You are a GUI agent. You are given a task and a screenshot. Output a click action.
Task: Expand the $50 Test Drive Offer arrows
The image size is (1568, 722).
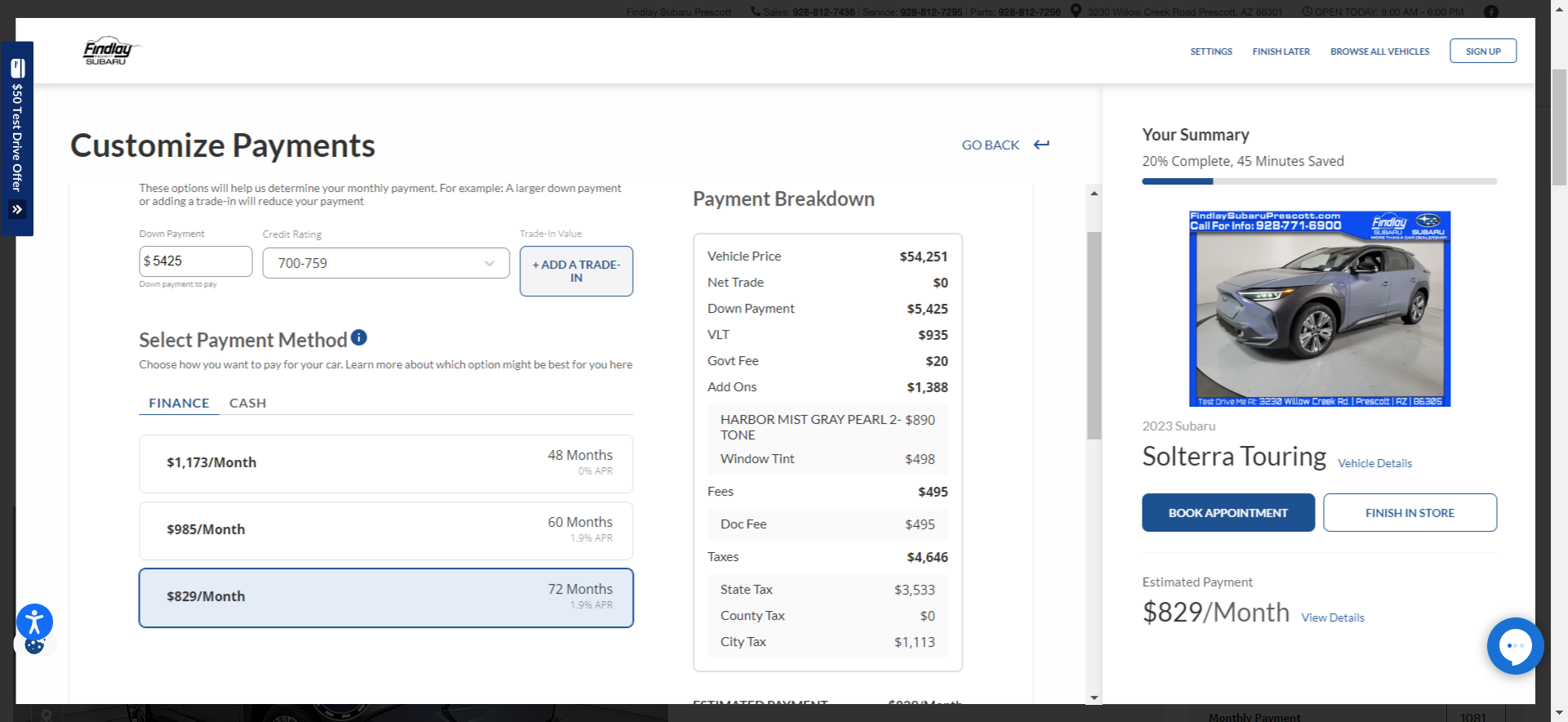17,210
